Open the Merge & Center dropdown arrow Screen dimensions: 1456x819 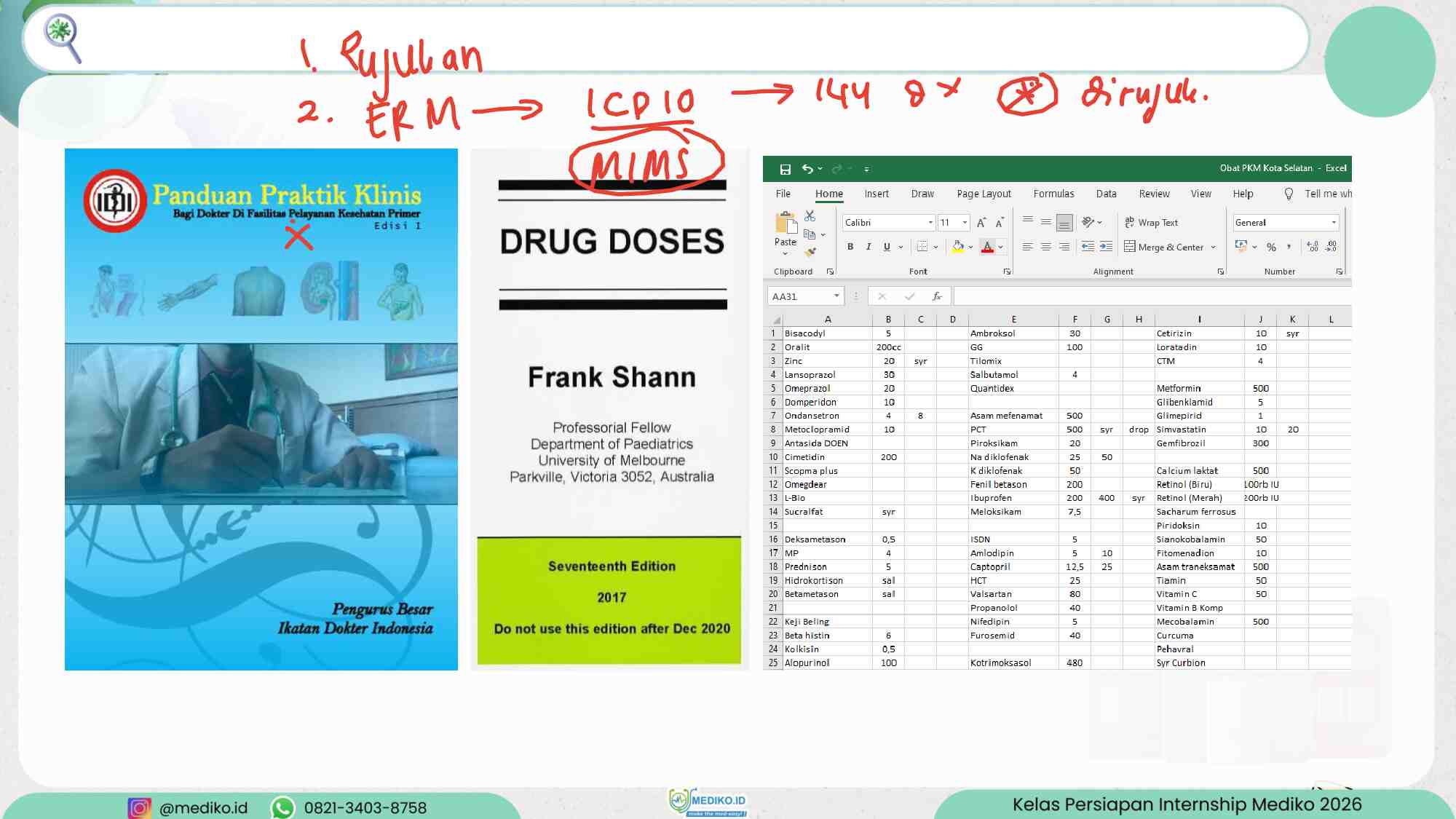[x=1214, y=247]
